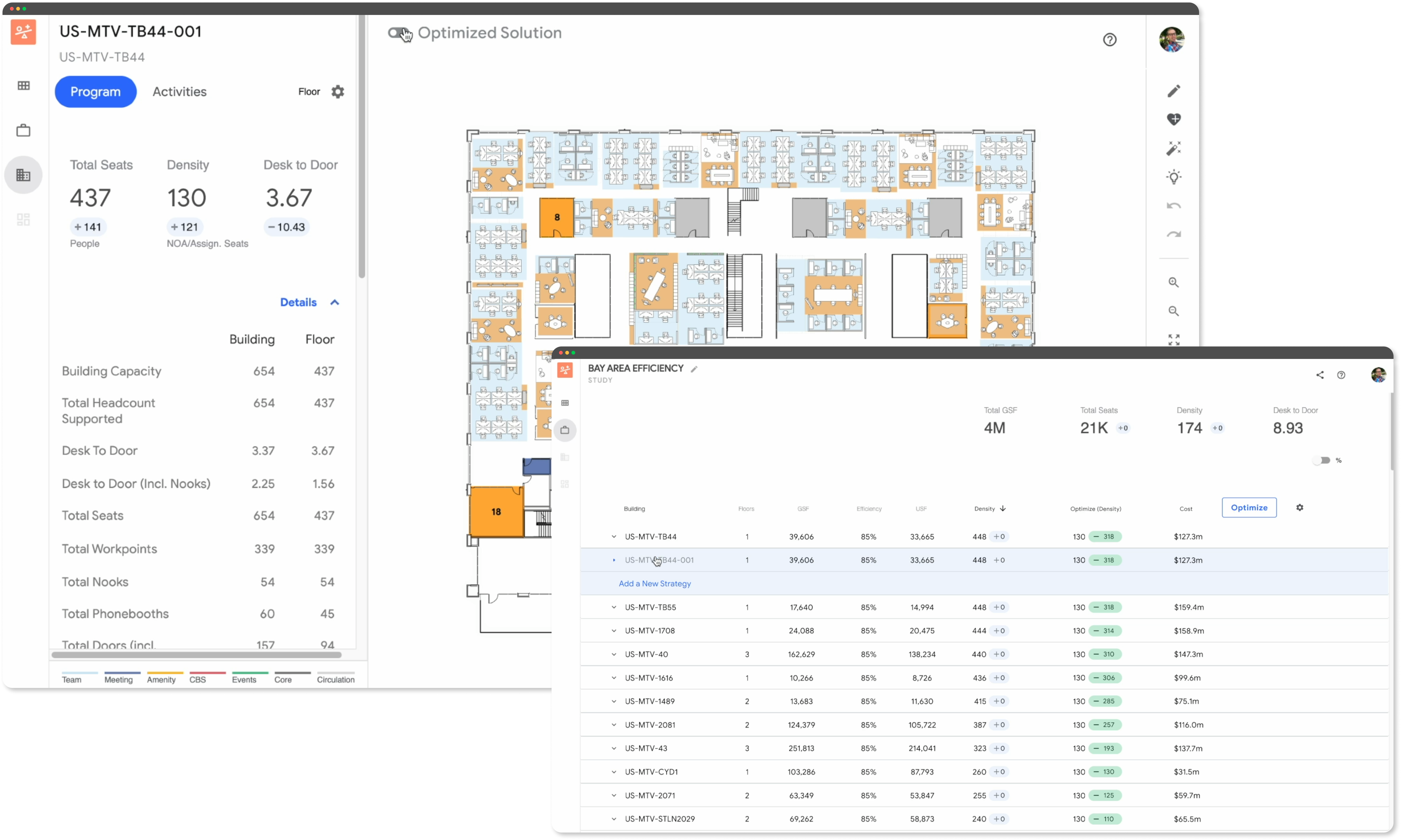Viewport: 1401px width, 840px height.
Task: Expand the US-MTV-1708 row
Action: pyautogui.click(x=614, y=631)
